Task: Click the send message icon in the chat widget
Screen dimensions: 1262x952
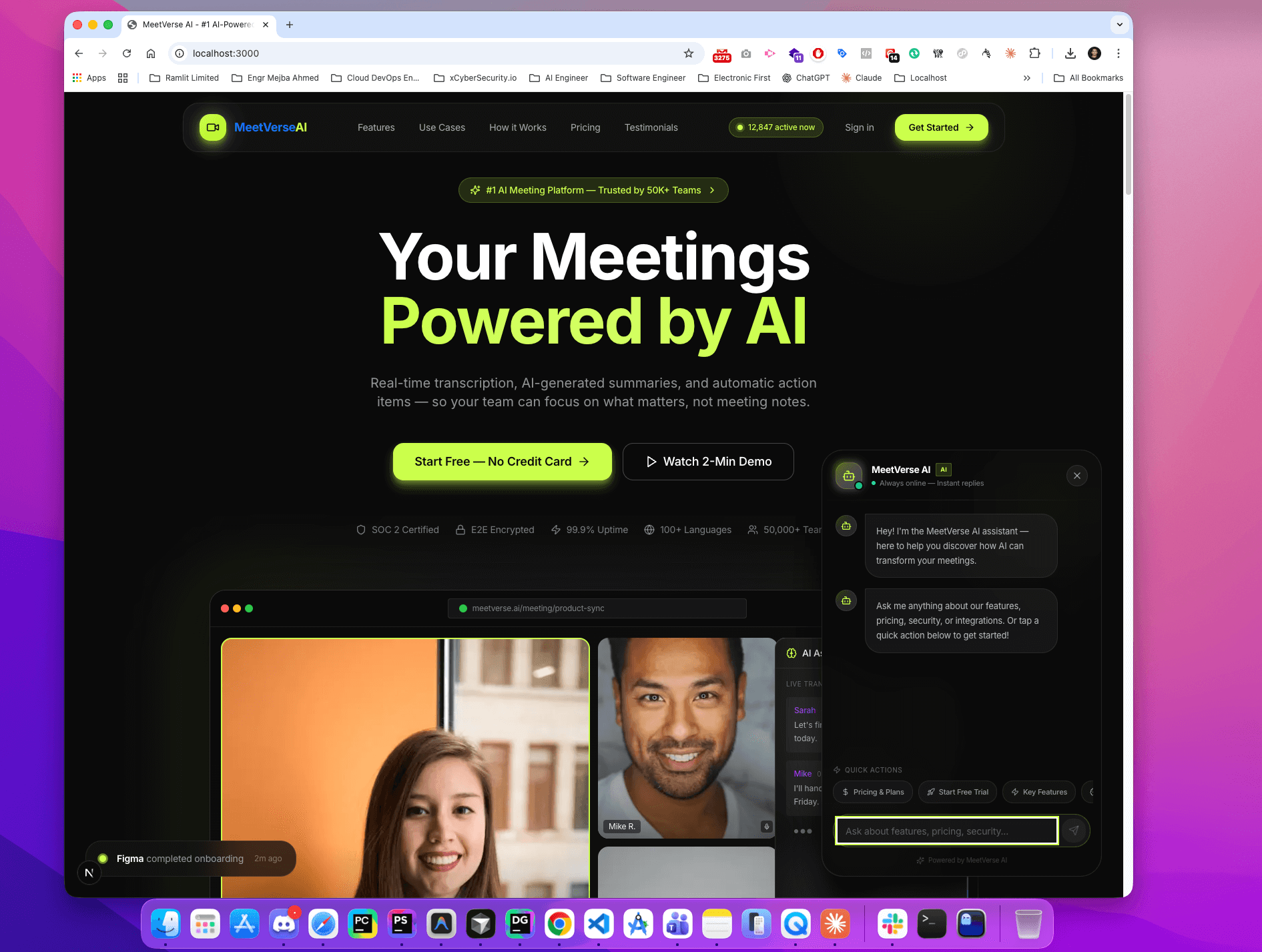Action: coord(1074,831)
